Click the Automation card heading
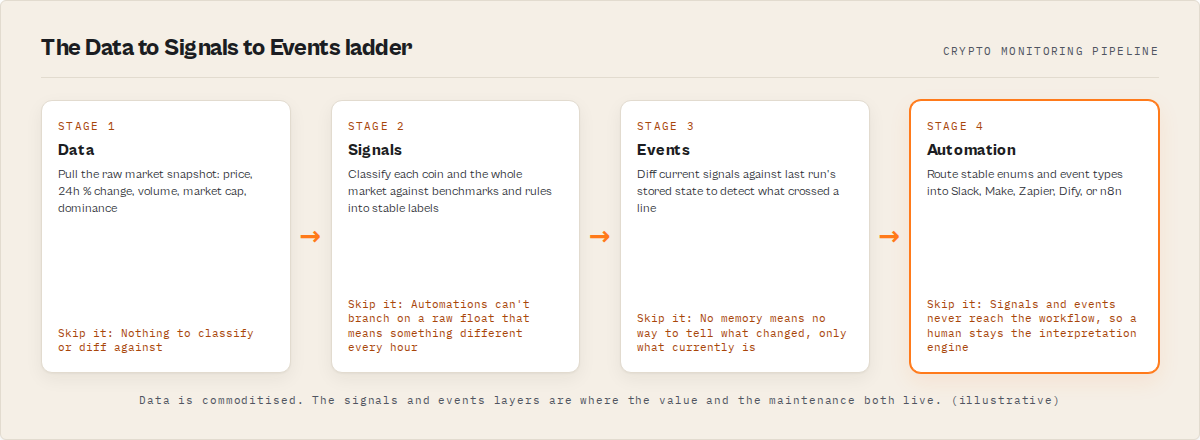This screenshot has width=1200, height=440. (971, 150)
